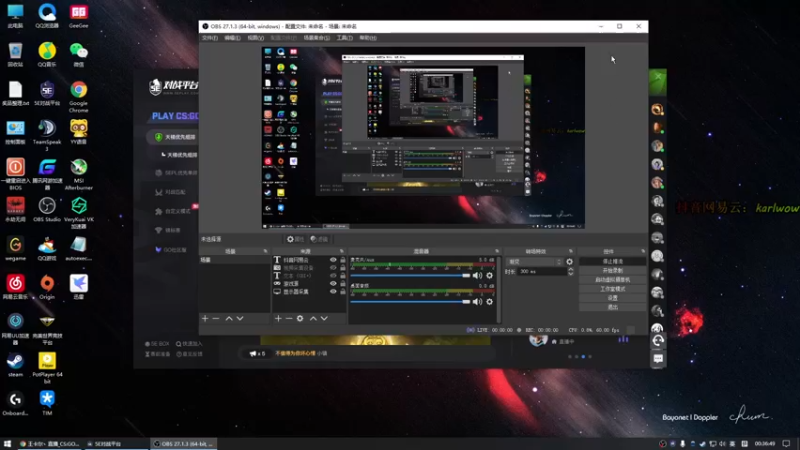Open source properties gear below Sources list
The width and height of the screenshot is (800, 450).
tap(300, 318)
